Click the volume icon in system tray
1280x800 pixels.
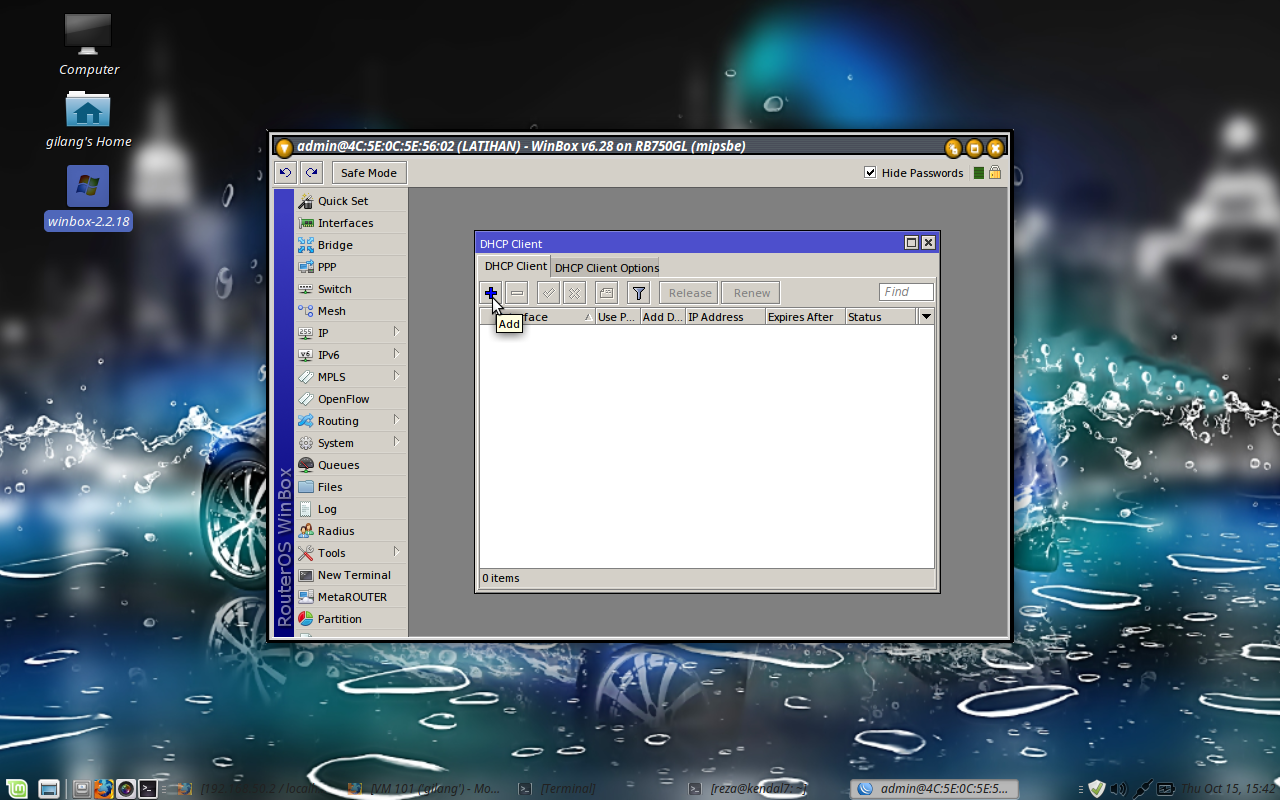click(1118, 788)
